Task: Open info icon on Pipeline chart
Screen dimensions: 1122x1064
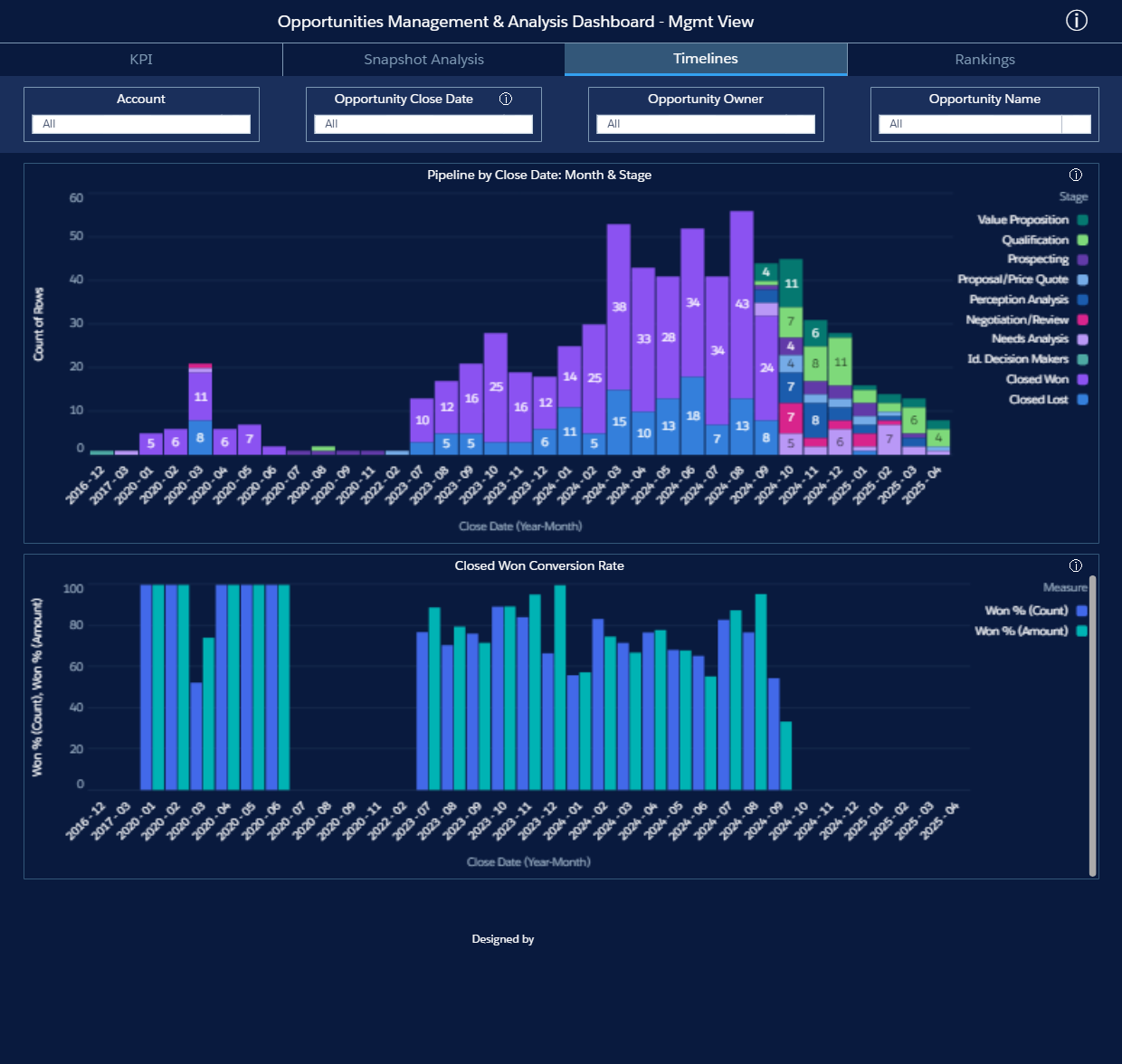Action: 1075,176
